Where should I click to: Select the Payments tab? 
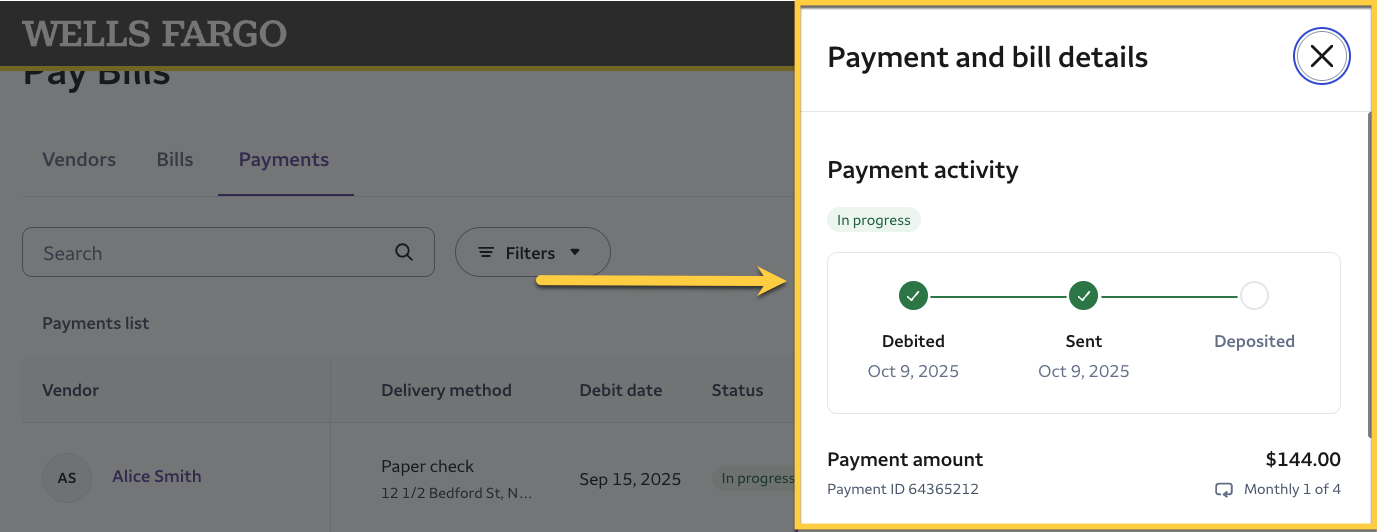(x=284, y=160)
